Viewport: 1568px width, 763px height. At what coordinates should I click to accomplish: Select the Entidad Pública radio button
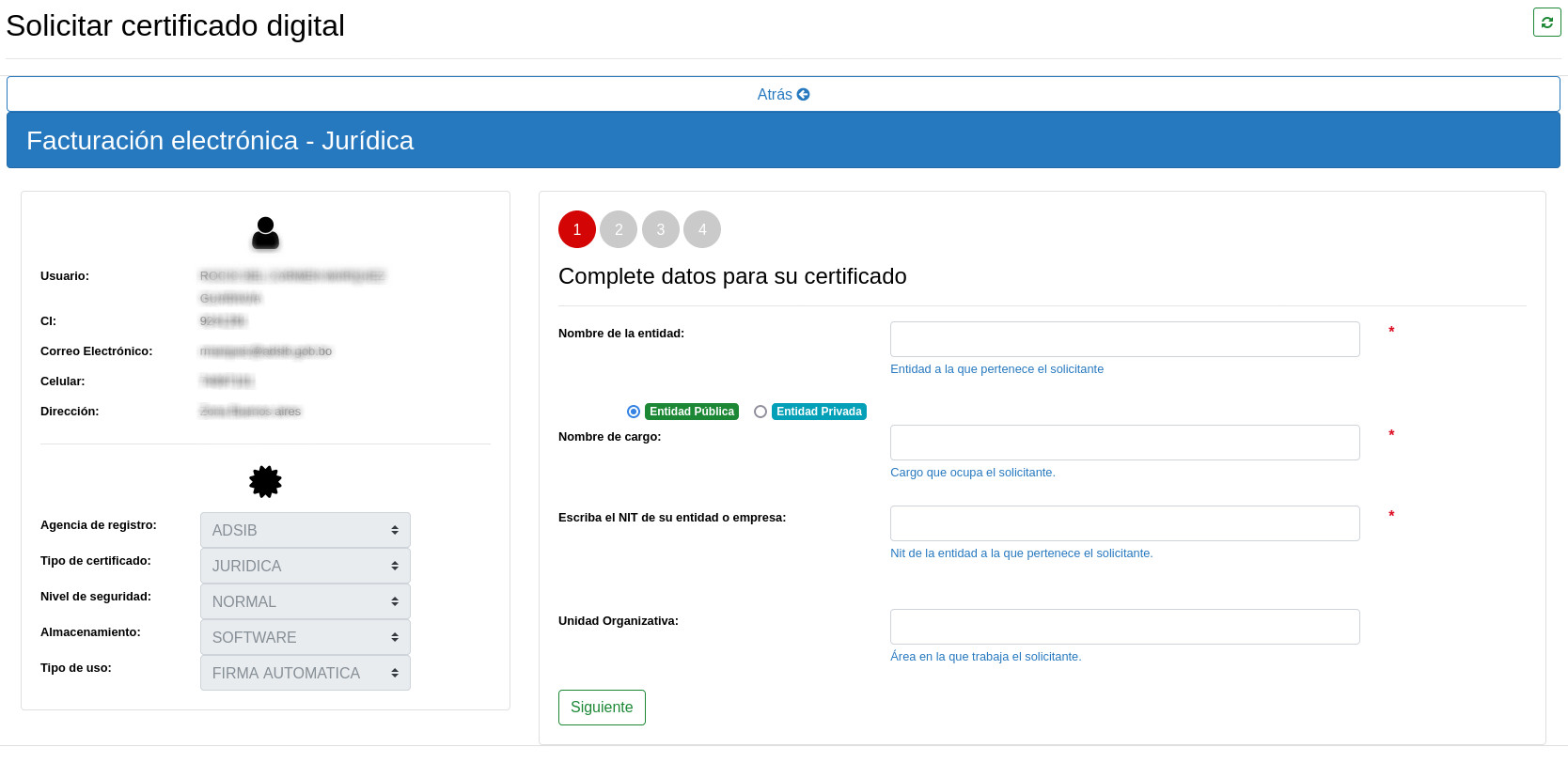click(x=634, y=412)
